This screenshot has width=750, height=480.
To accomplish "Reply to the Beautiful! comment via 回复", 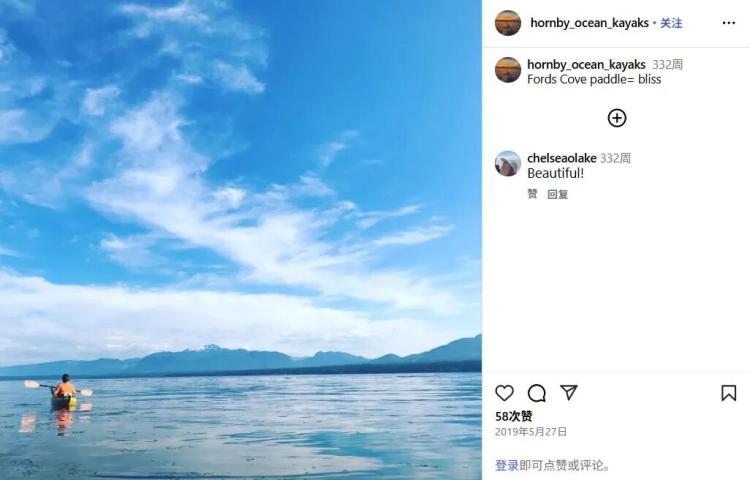I will 558,194.
